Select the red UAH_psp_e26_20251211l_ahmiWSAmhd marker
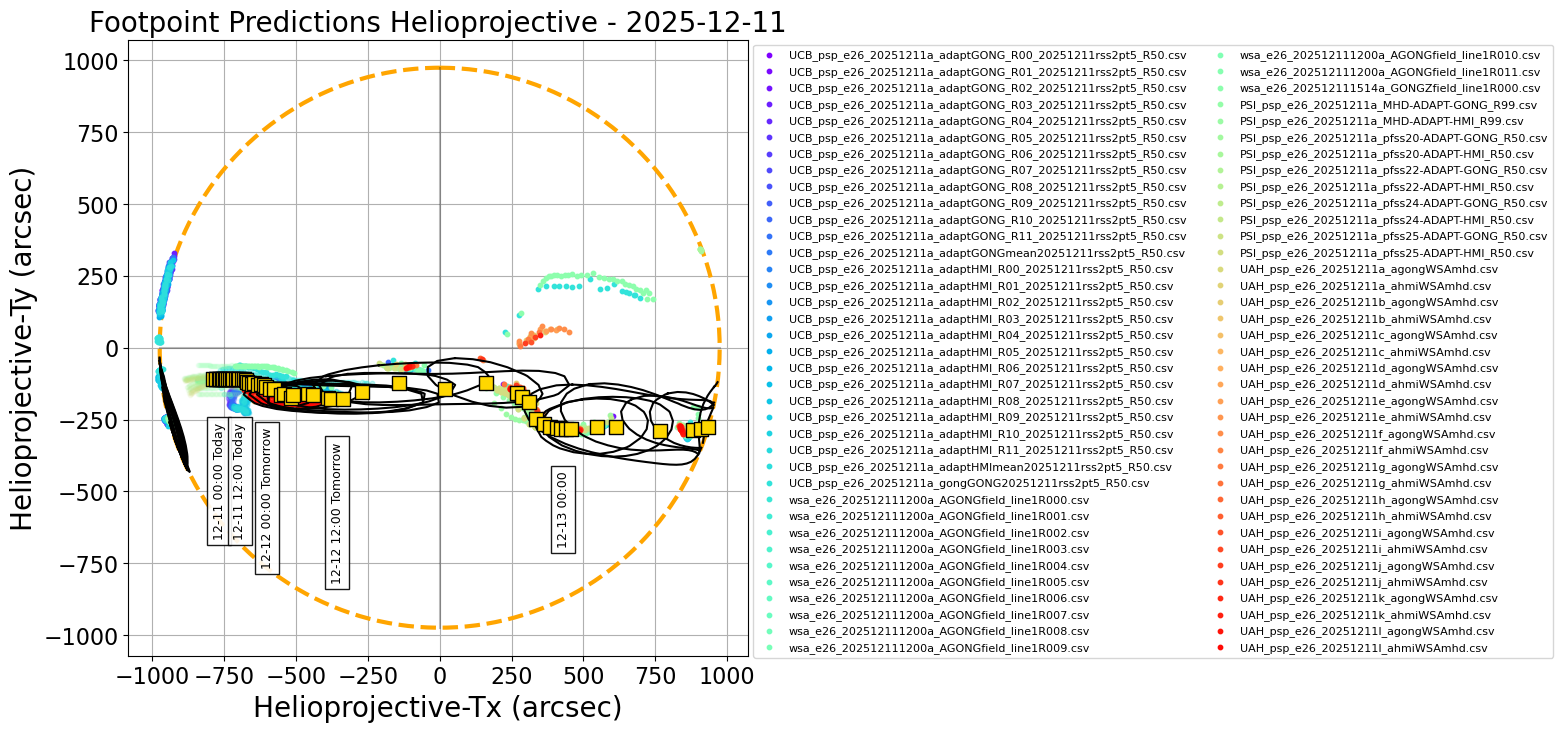 point(1222,647)
